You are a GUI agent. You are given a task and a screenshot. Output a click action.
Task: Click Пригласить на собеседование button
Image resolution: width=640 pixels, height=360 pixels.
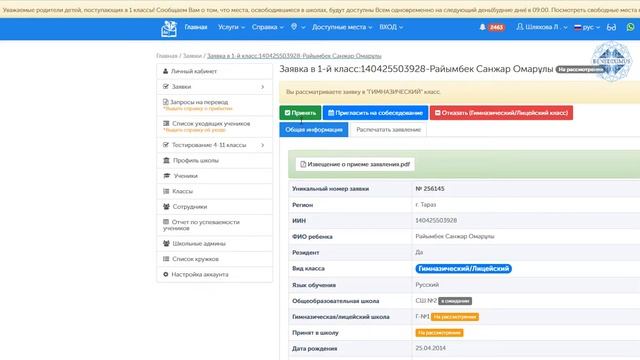375,113
